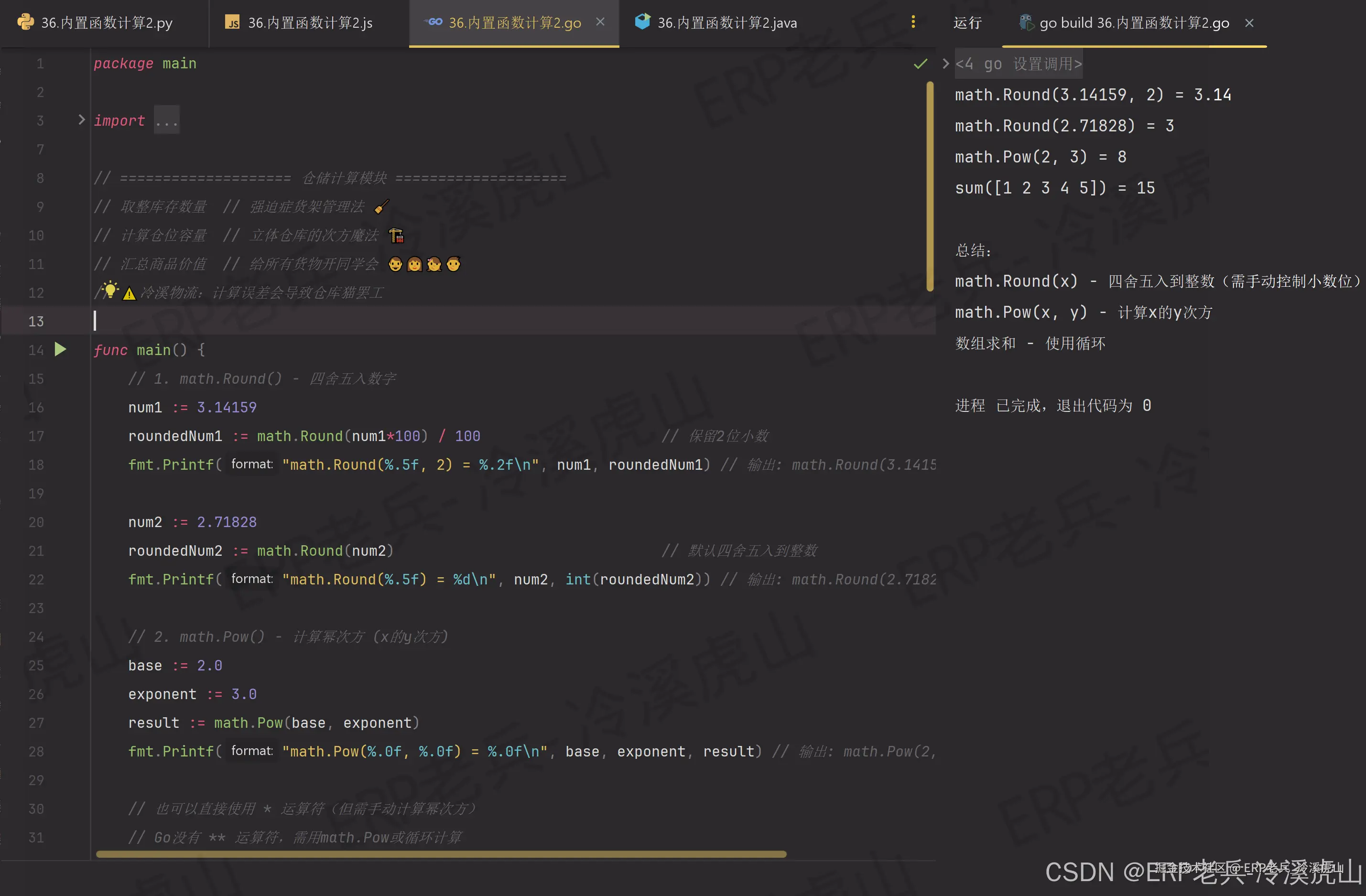Click the Go icon on the active tab
Viewport: 1366px width, 896px height.
(x=434, y=22)
